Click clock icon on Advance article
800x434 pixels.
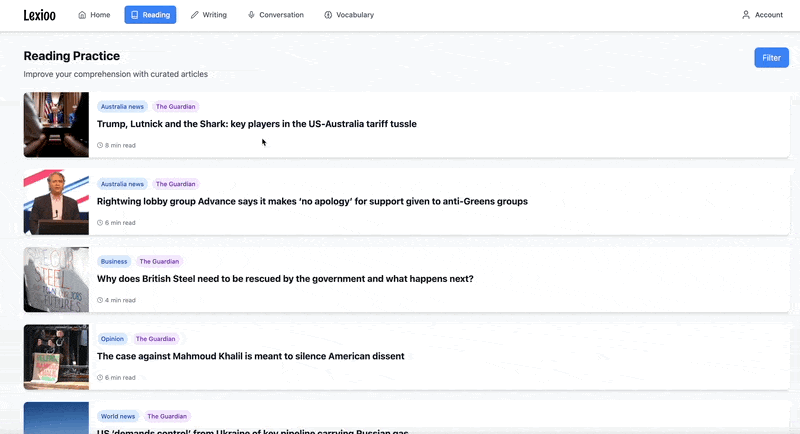pyautogui.click(x=100, y=223)
